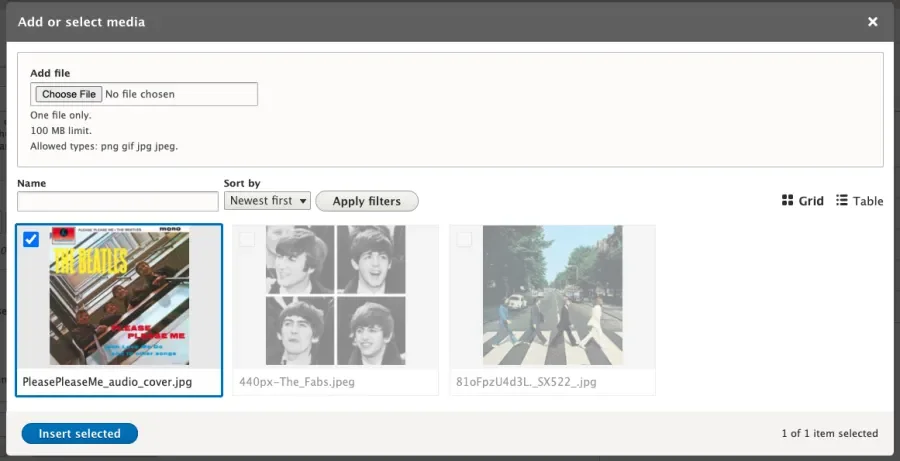Click the 'Allowed types: png gif jpg jpeg.' text

[104, 146]
